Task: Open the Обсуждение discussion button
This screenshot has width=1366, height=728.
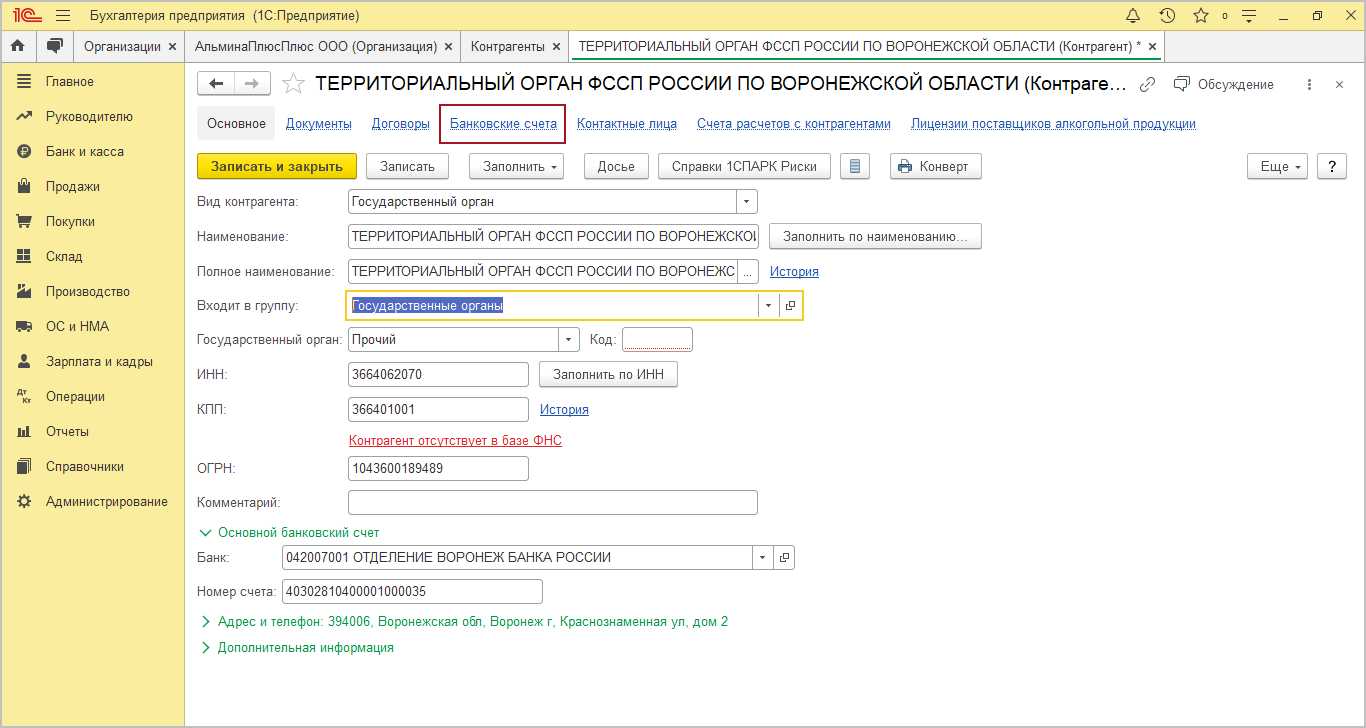Action: [1224, 84]
